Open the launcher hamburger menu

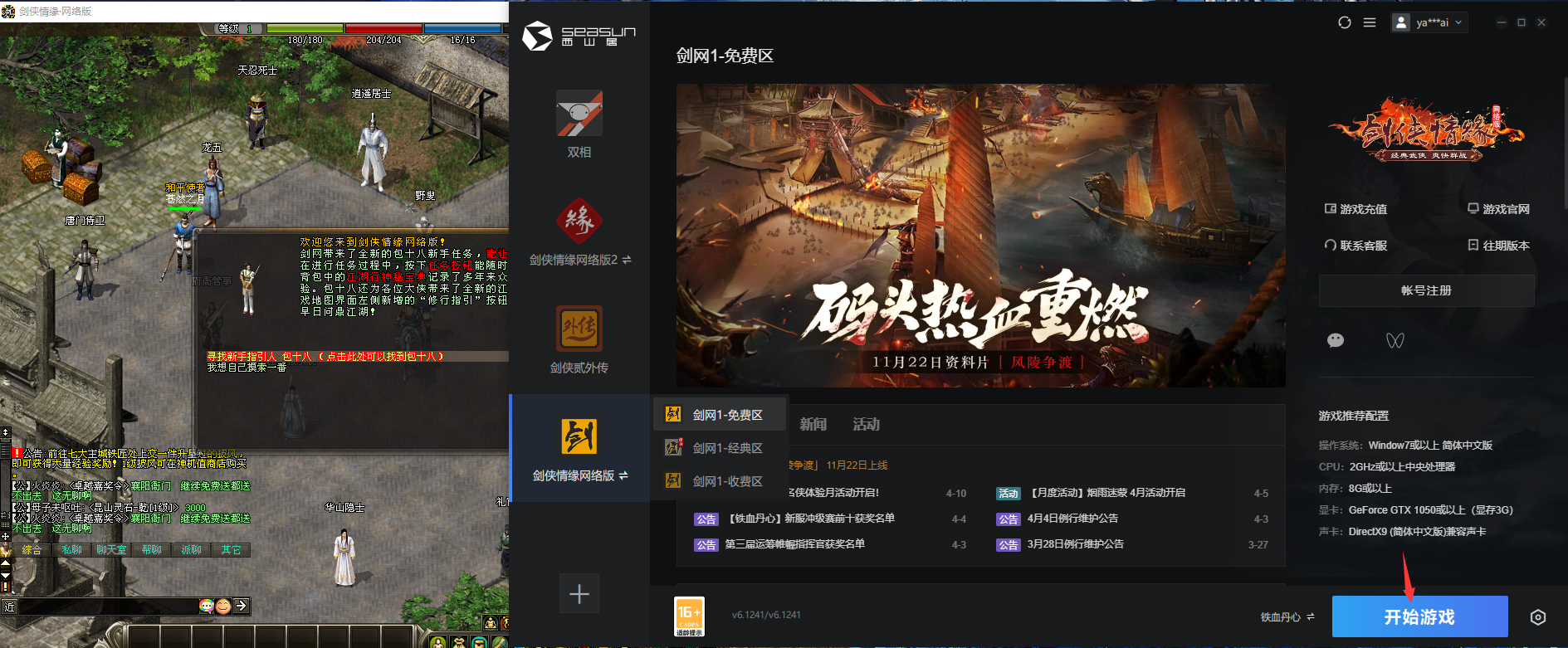click(1370, 22)
